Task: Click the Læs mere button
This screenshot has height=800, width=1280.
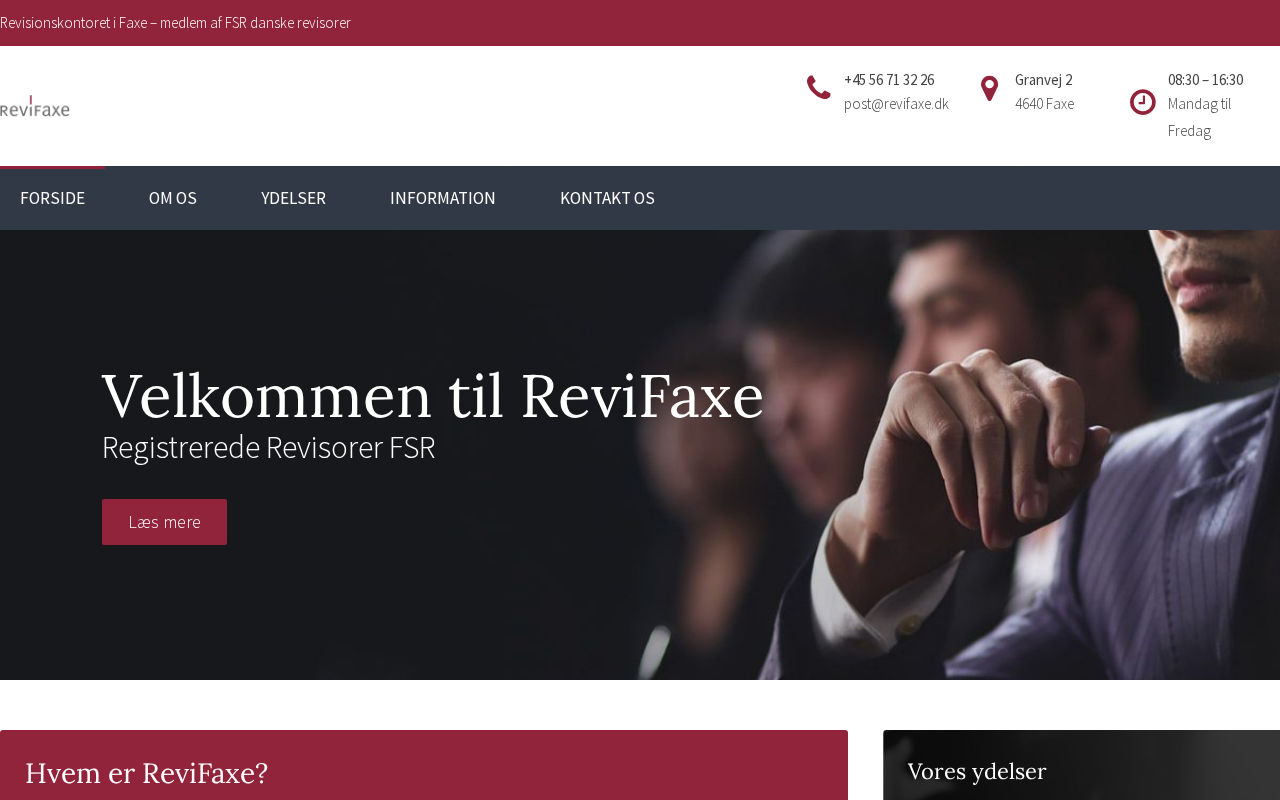Action: point(164,522)
